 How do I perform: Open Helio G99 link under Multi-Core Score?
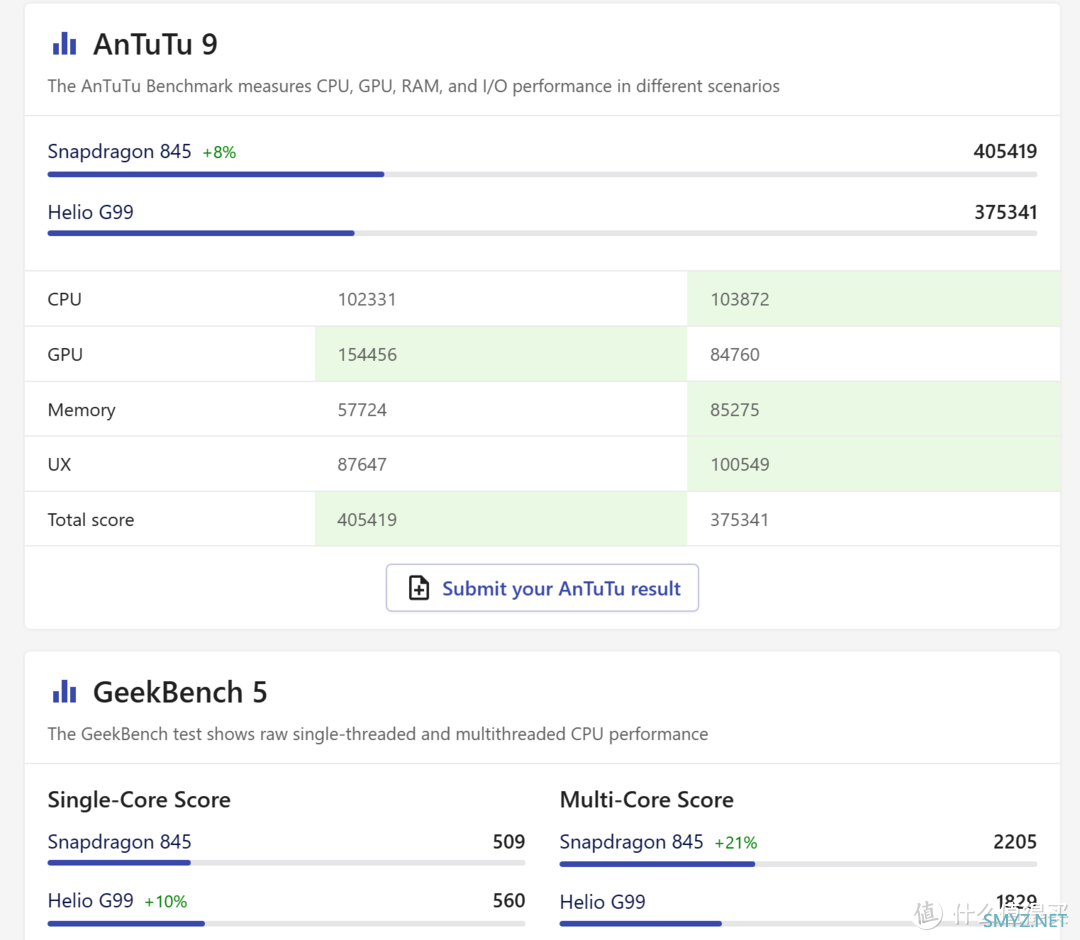[x=602, y=901]
